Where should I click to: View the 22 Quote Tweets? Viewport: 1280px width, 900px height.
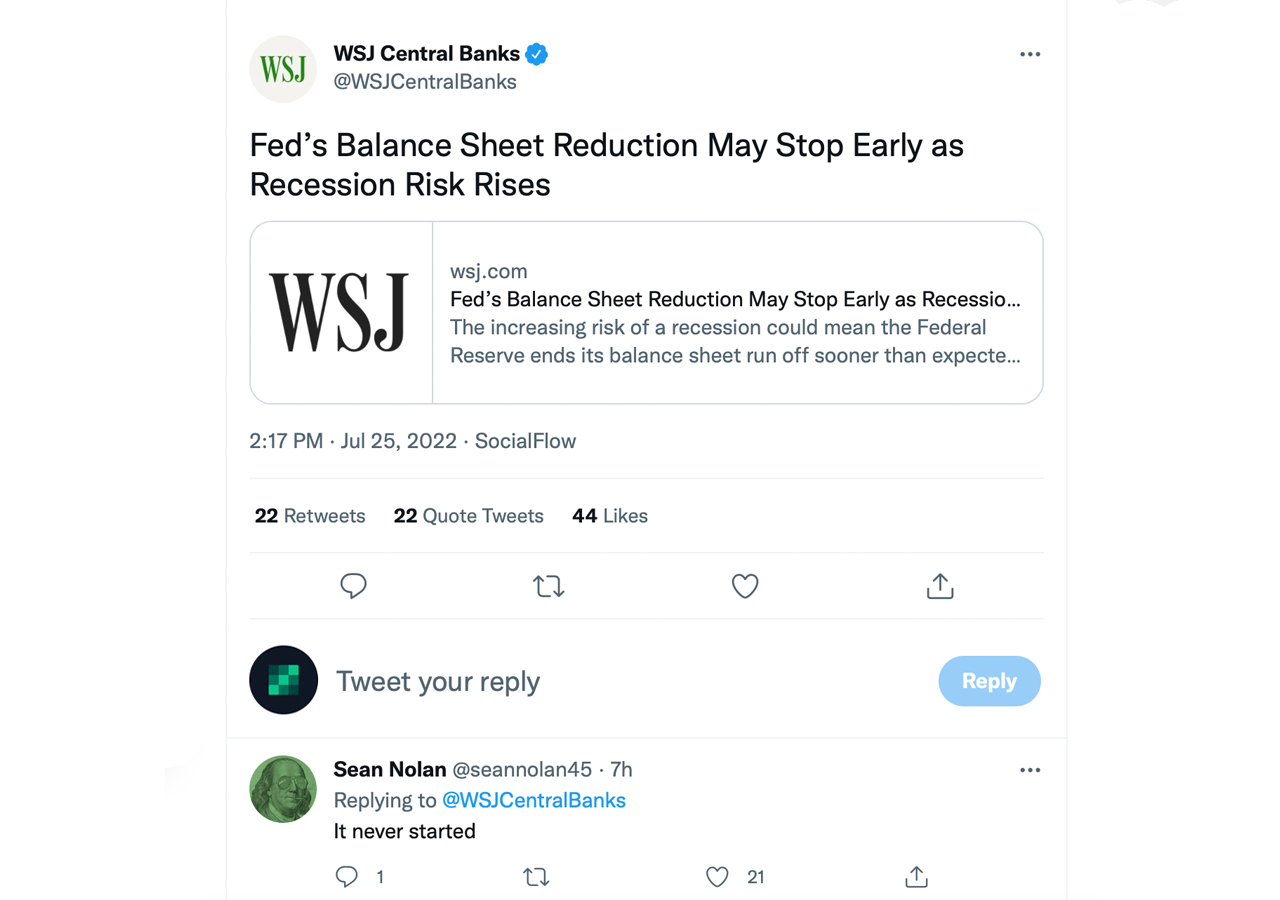[468, 515]
